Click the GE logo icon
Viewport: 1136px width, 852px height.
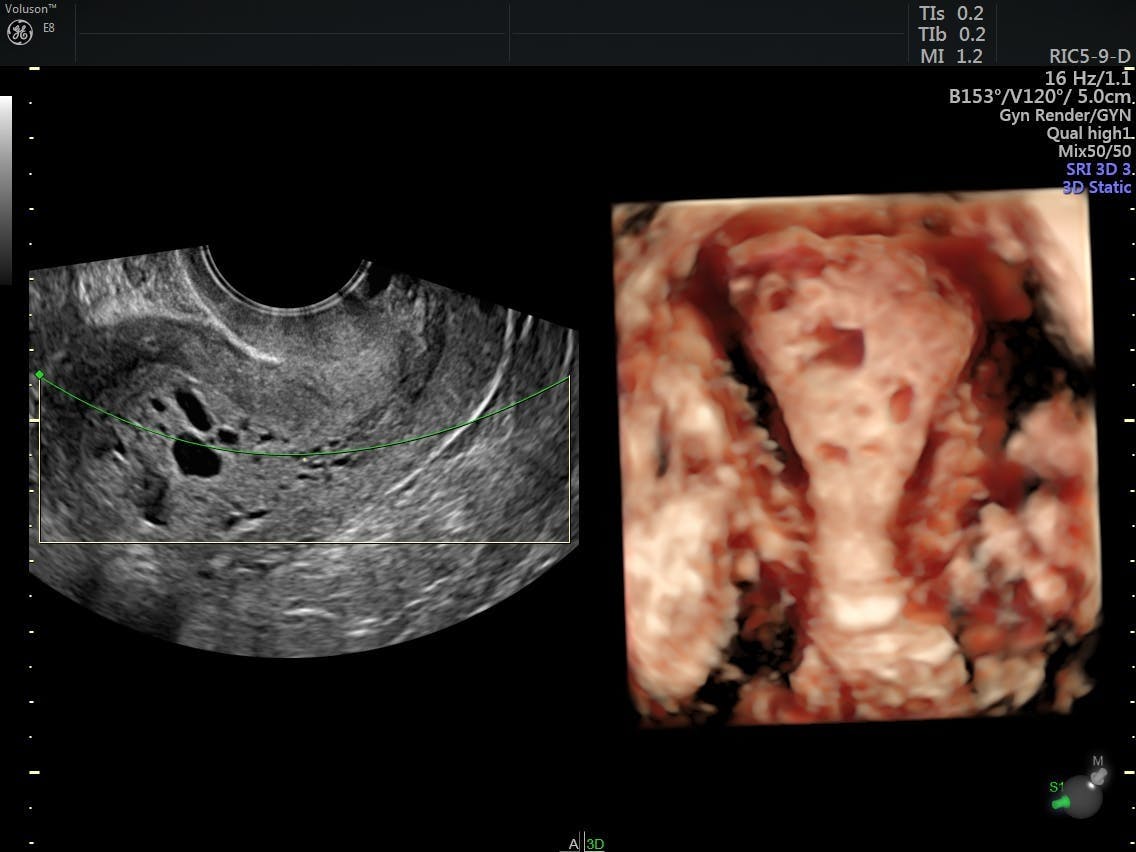(20, 32)
